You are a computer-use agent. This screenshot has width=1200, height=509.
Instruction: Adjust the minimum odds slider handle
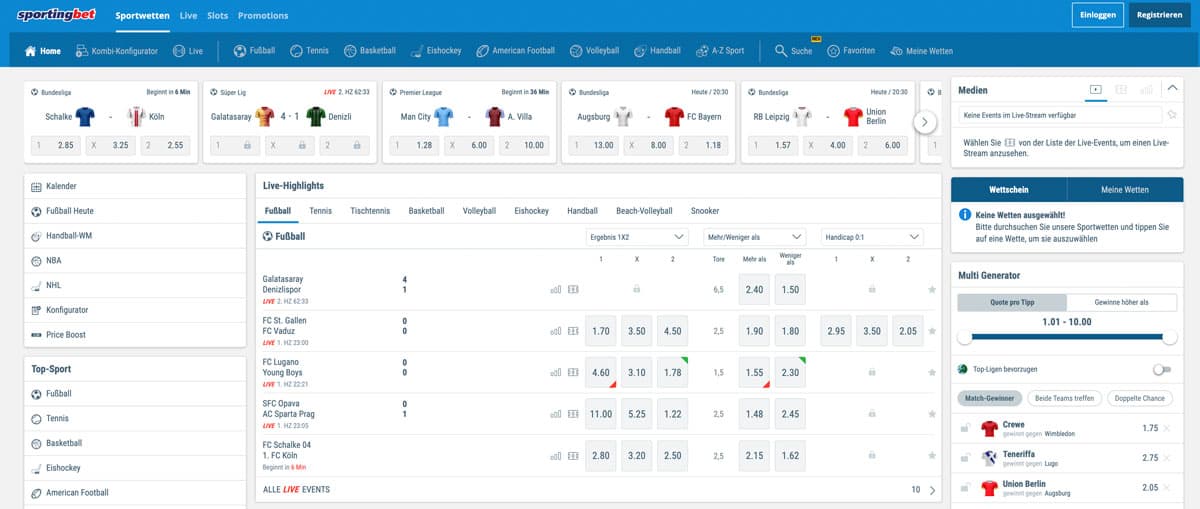pos(964,338)
